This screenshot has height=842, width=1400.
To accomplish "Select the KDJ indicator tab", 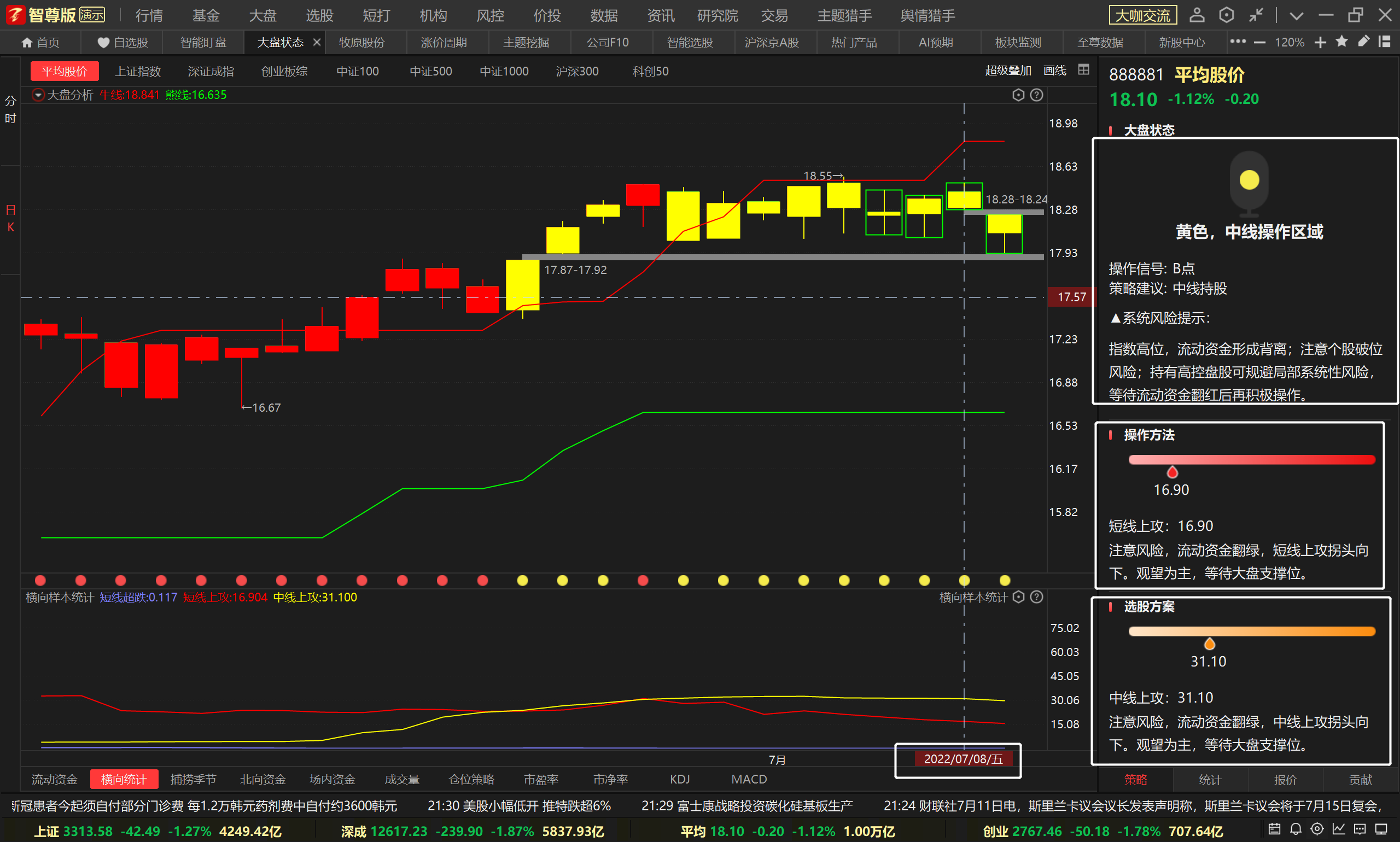I will pyautogui.click(x=680, y=779).
